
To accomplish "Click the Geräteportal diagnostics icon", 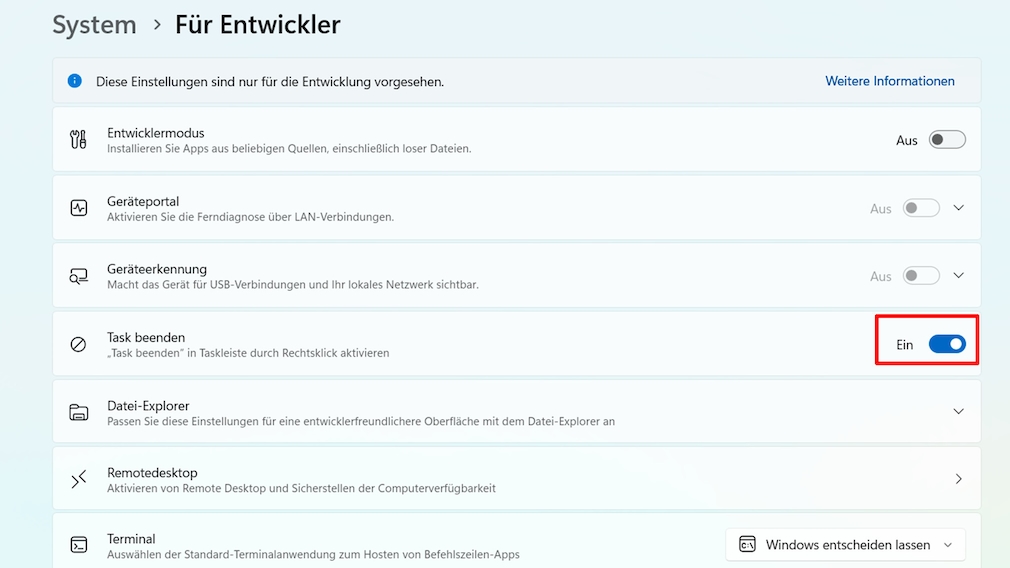I will (x=78, y=208).
